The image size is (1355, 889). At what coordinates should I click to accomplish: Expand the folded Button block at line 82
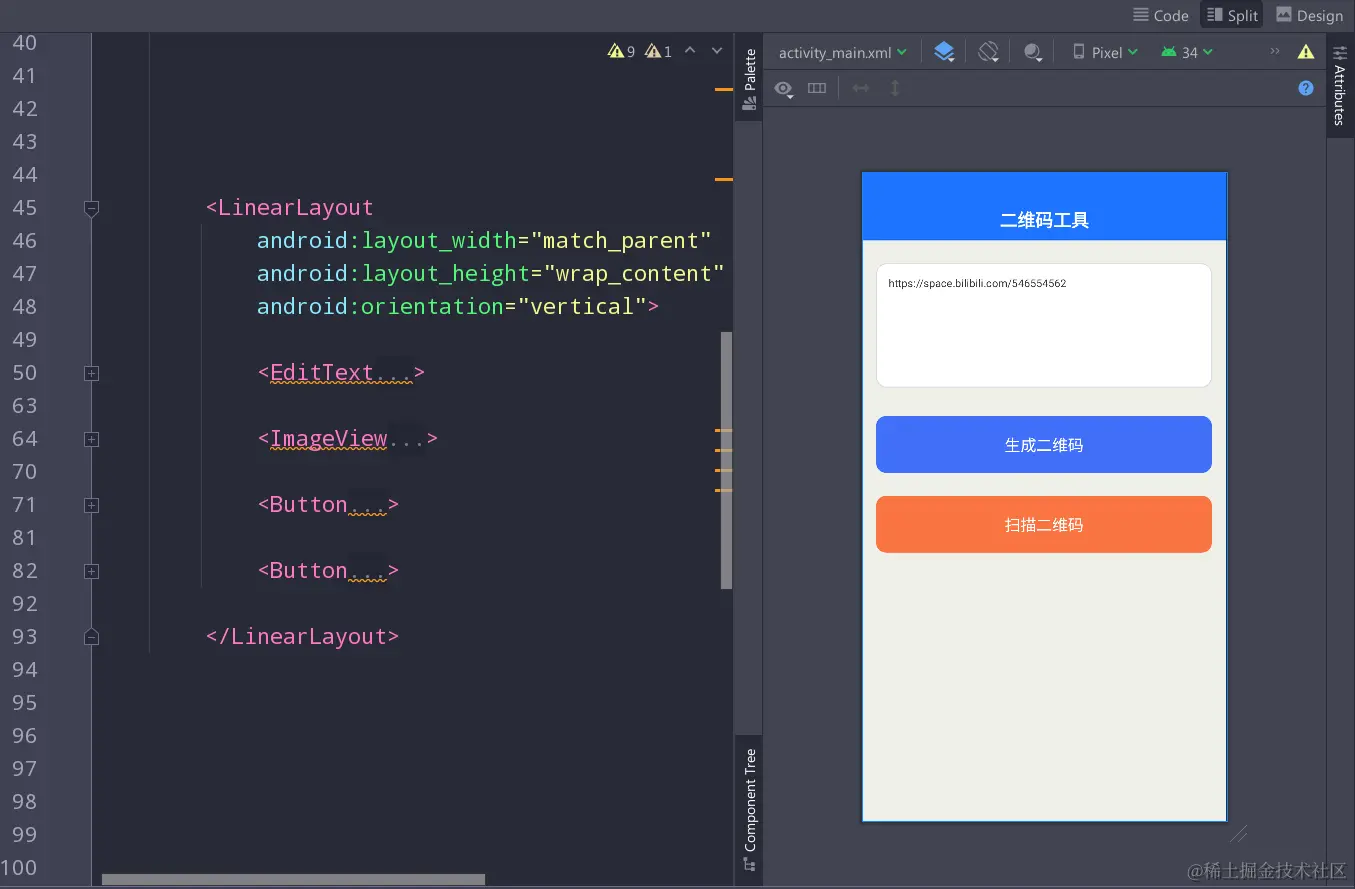(x=92, y=571)
